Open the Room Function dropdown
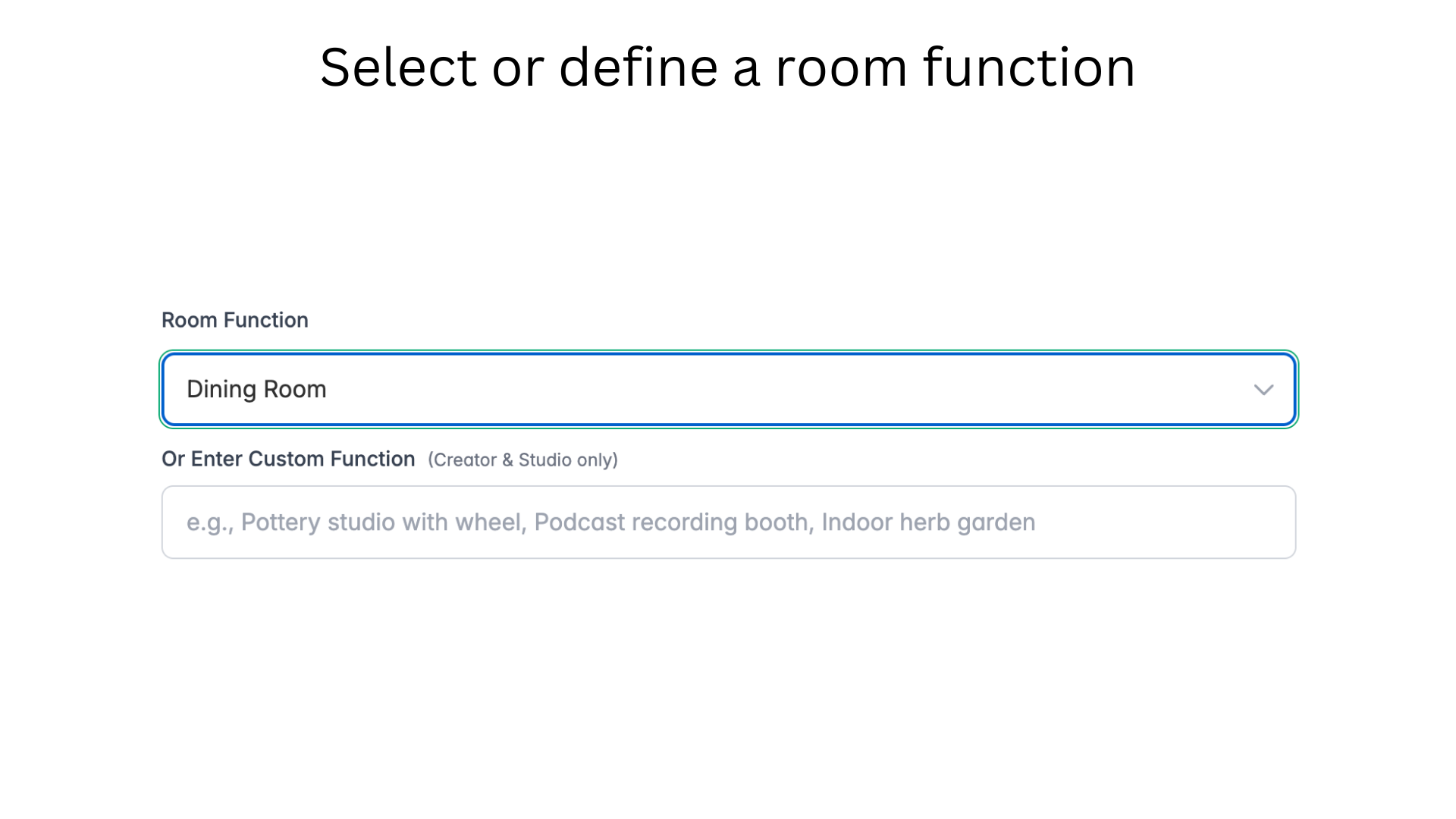The width and height of the screenshot is (1456, 819). point(728,390)
